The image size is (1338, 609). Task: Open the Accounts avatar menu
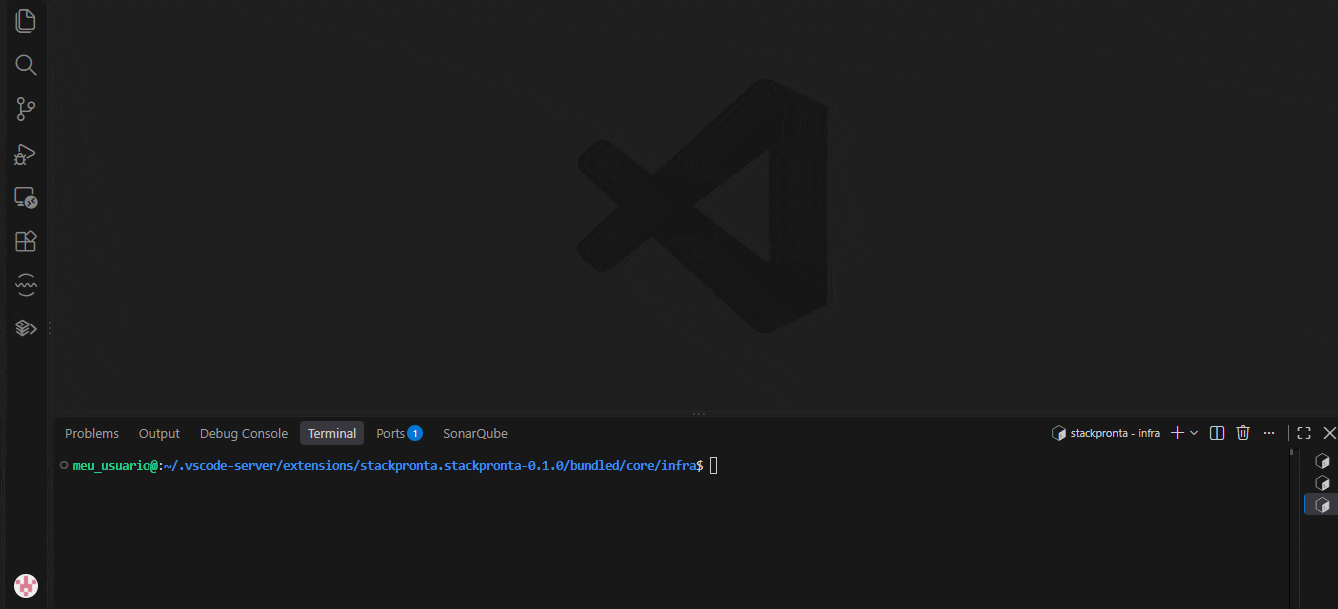point(26,586)
